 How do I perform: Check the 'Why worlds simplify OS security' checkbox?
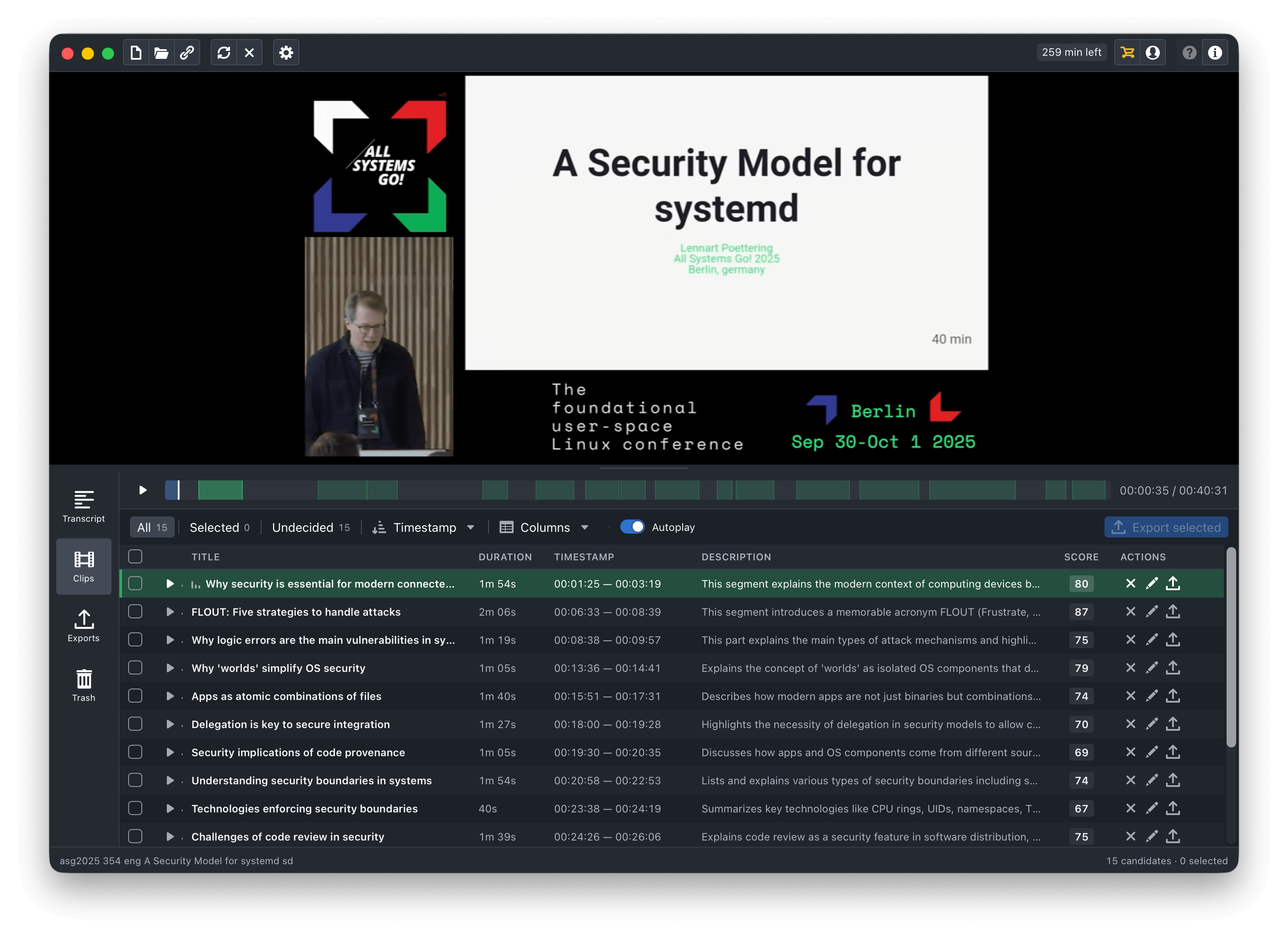(135, 668)
